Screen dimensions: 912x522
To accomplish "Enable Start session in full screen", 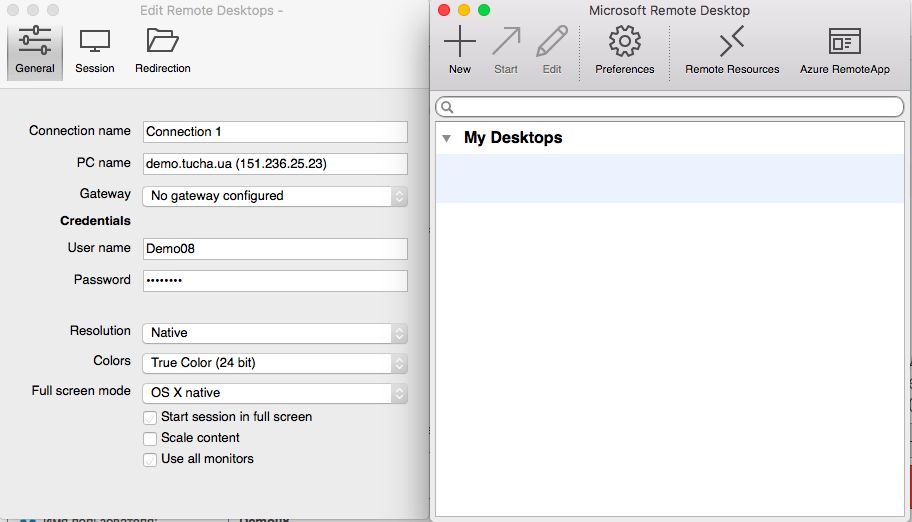I will [x=150, y=417].
